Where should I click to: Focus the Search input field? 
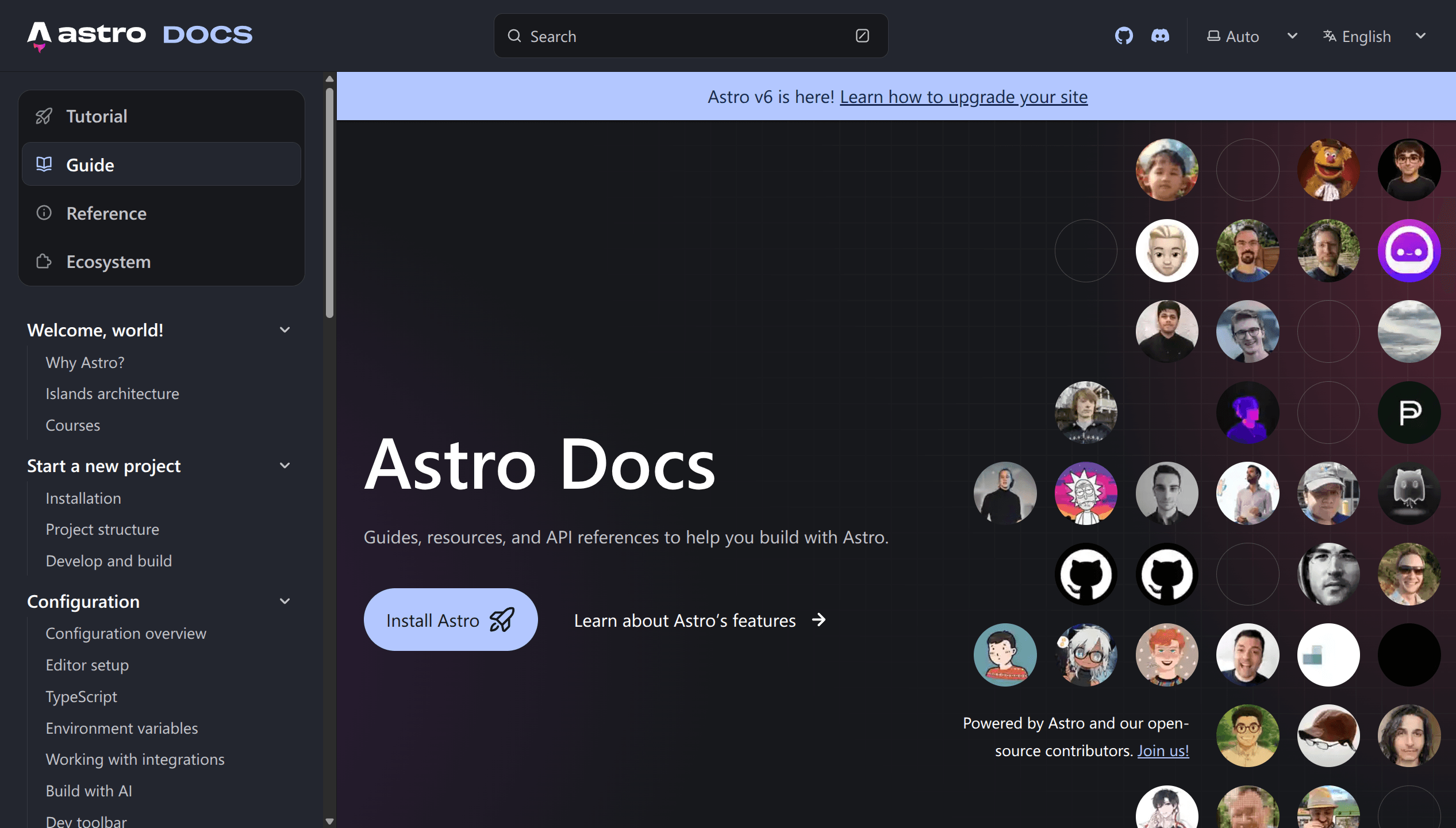click(691, 36)
